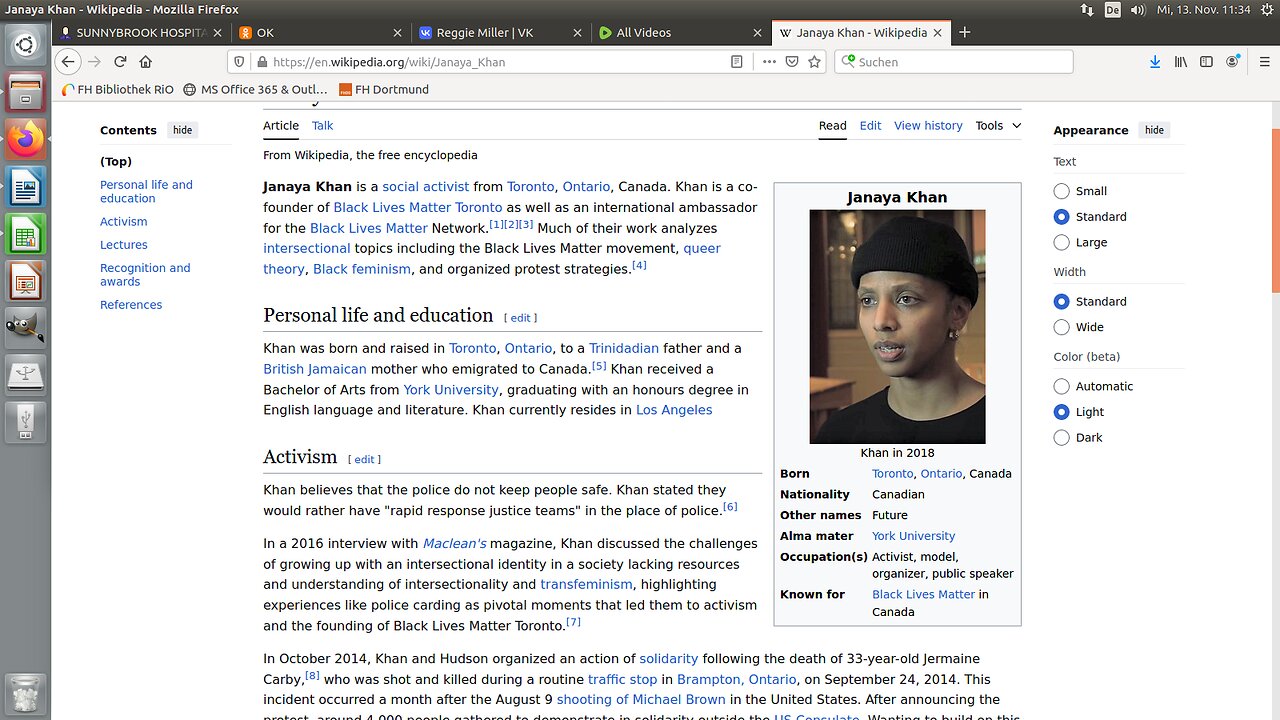Hide the Appearance panel

pyautogui.click(x=1154, y=130)
